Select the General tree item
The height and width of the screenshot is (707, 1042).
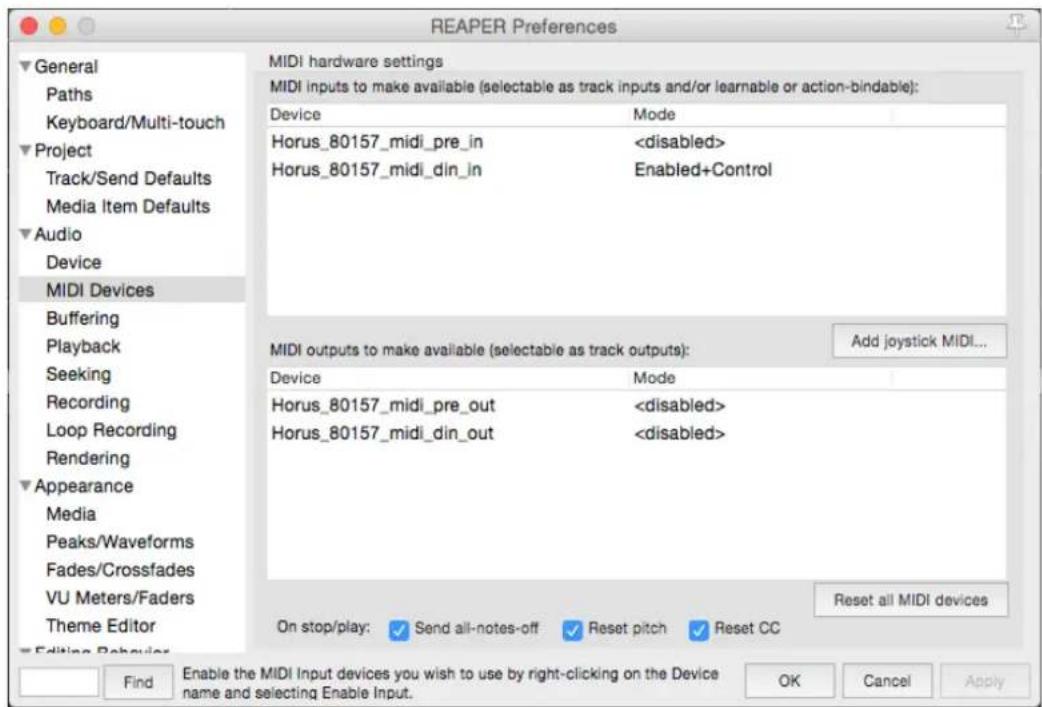point(66,66)
